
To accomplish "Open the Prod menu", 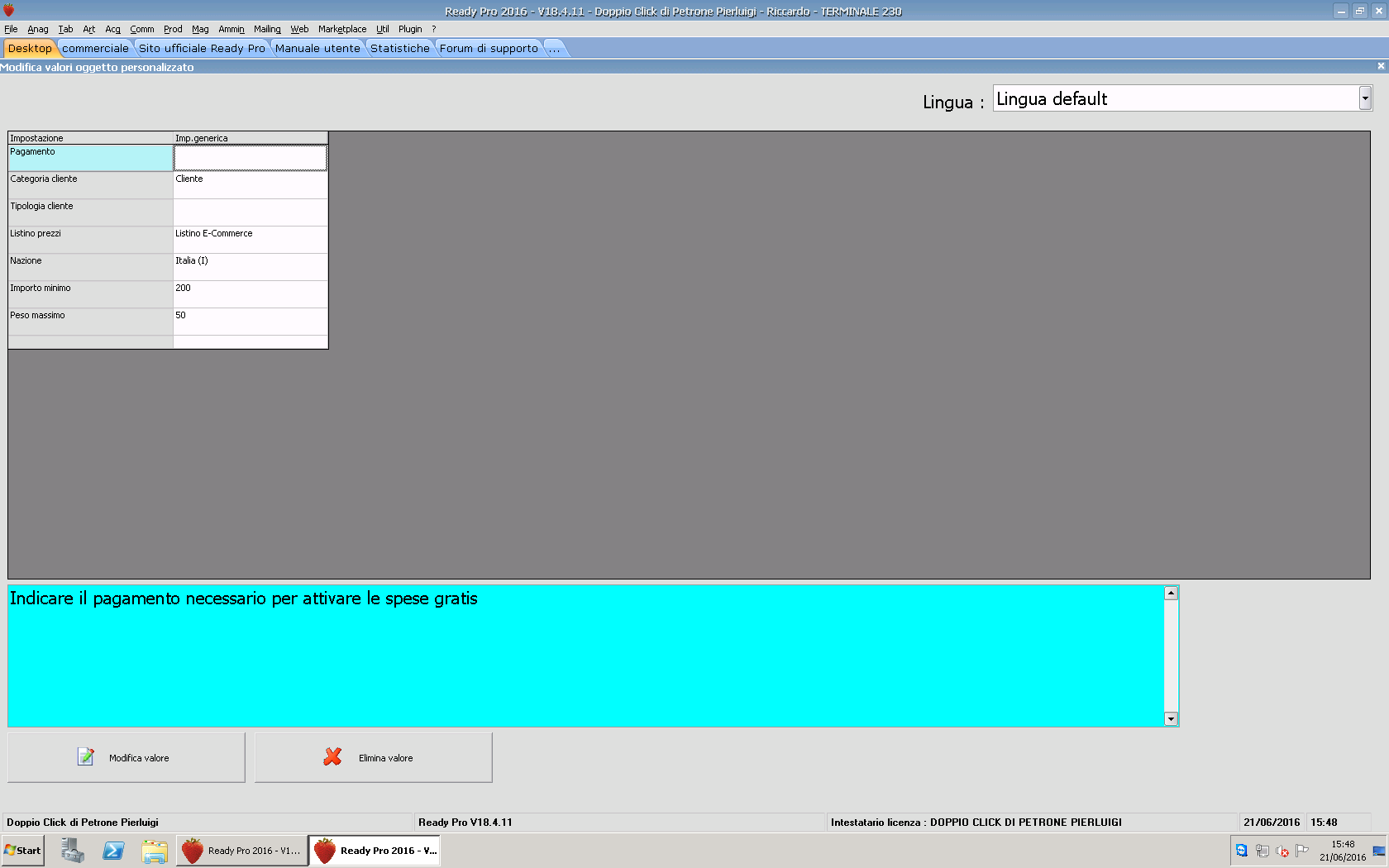I will 173,29.
